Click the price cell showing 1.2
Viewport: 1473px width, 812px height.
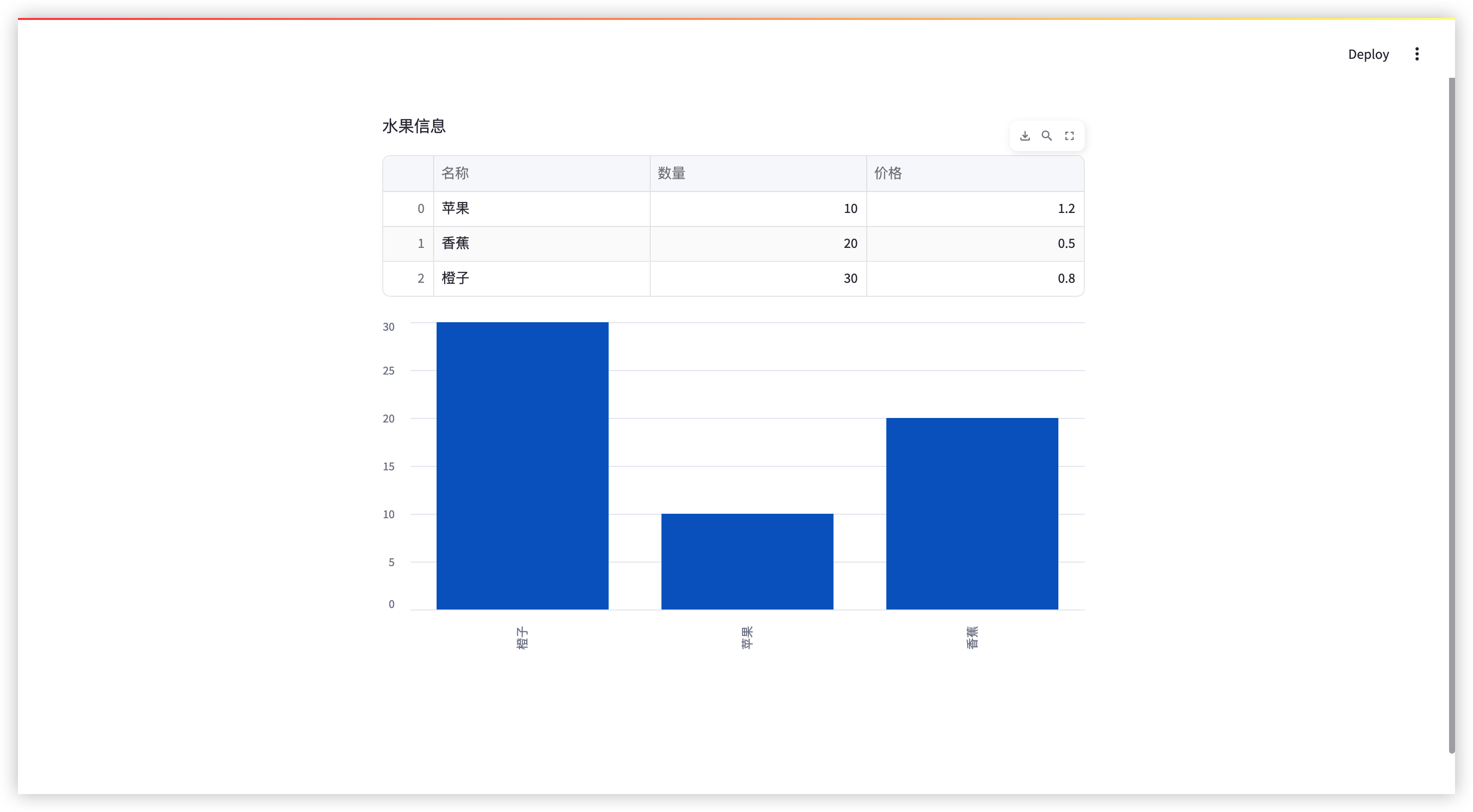(x=975, y=208)
